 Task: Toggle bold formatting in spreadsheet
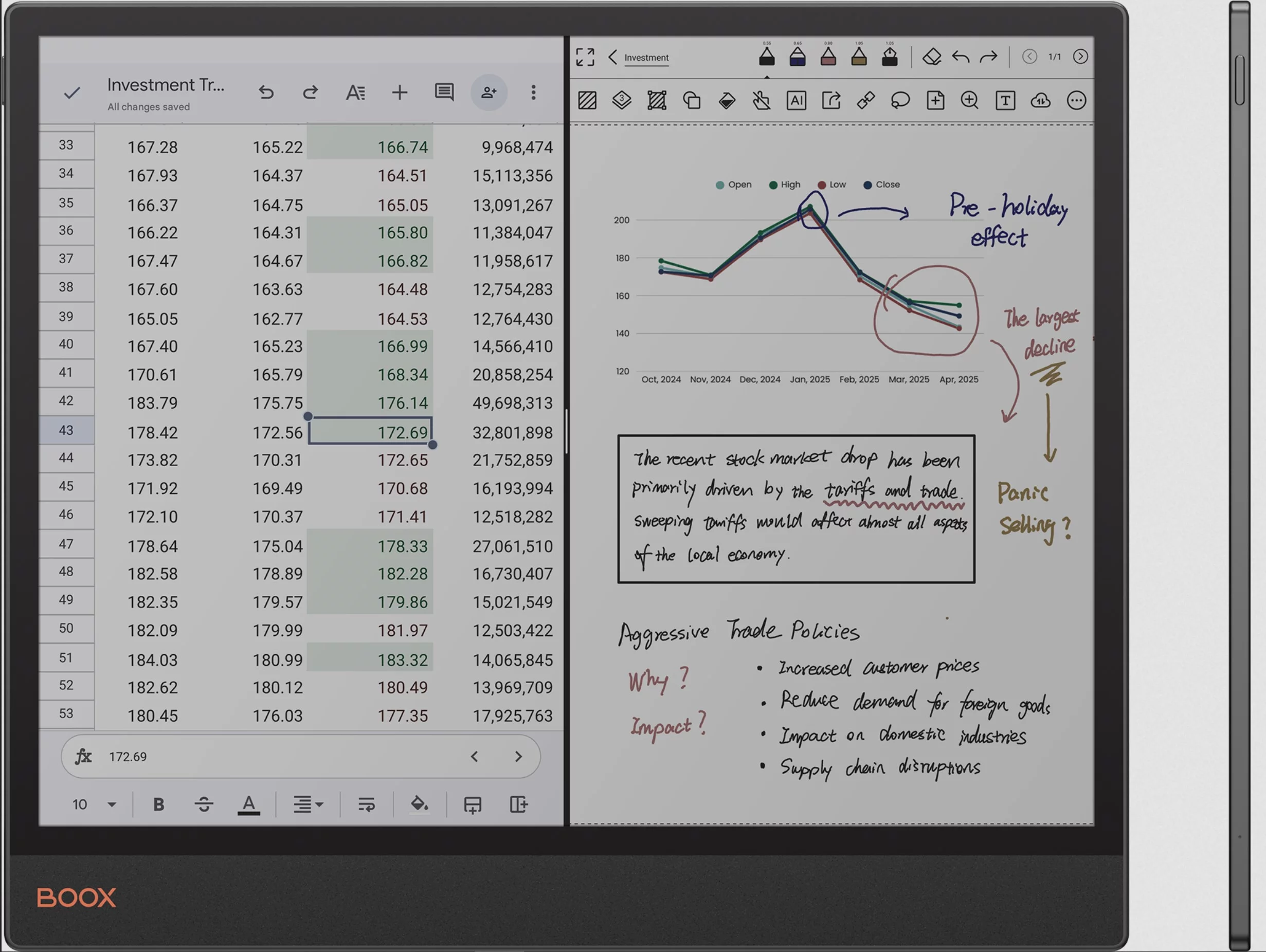(158, 804)
